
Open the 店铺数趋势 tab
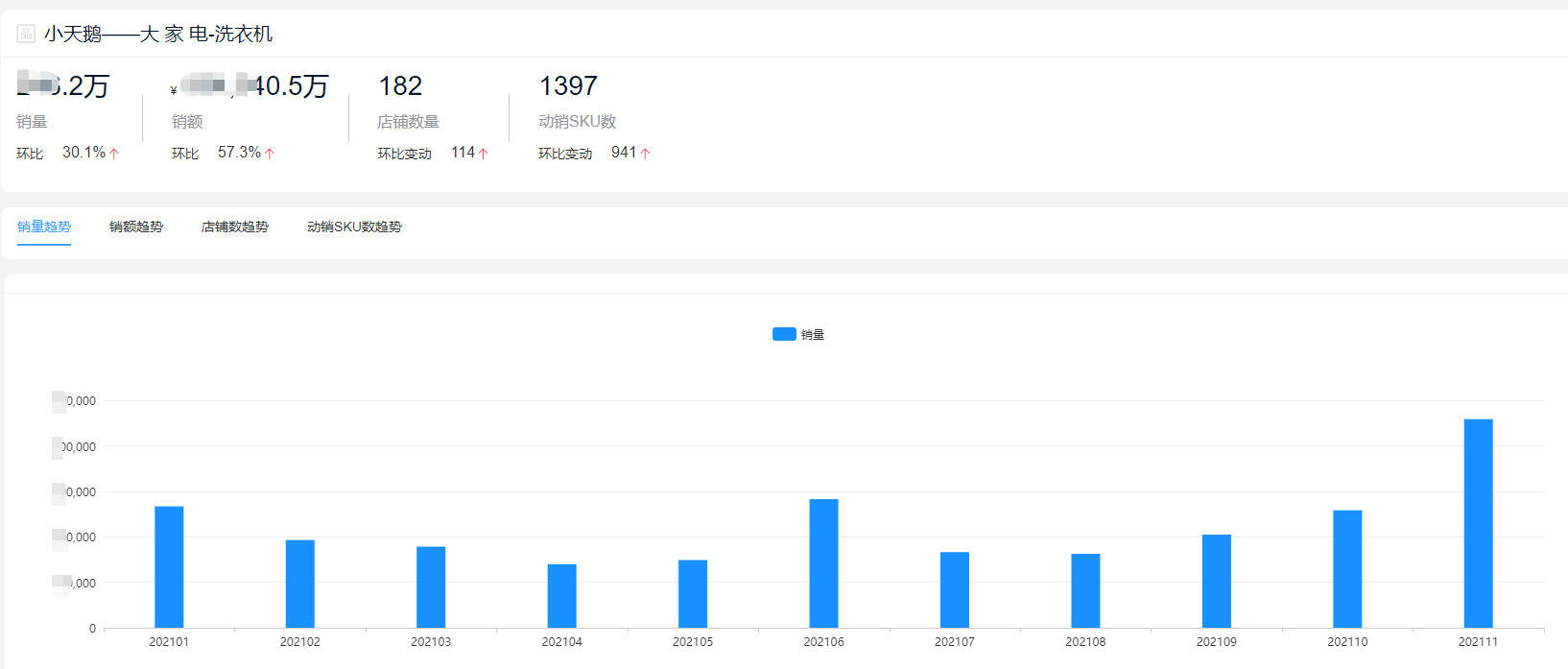[x=235, y=227]
